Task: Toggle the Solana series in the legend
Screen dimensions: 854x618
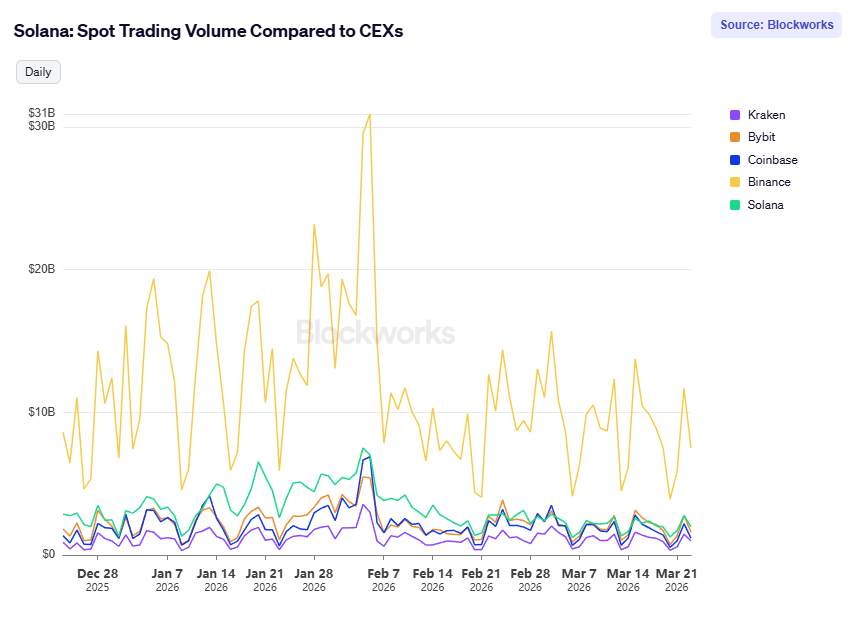Action: 762,204
